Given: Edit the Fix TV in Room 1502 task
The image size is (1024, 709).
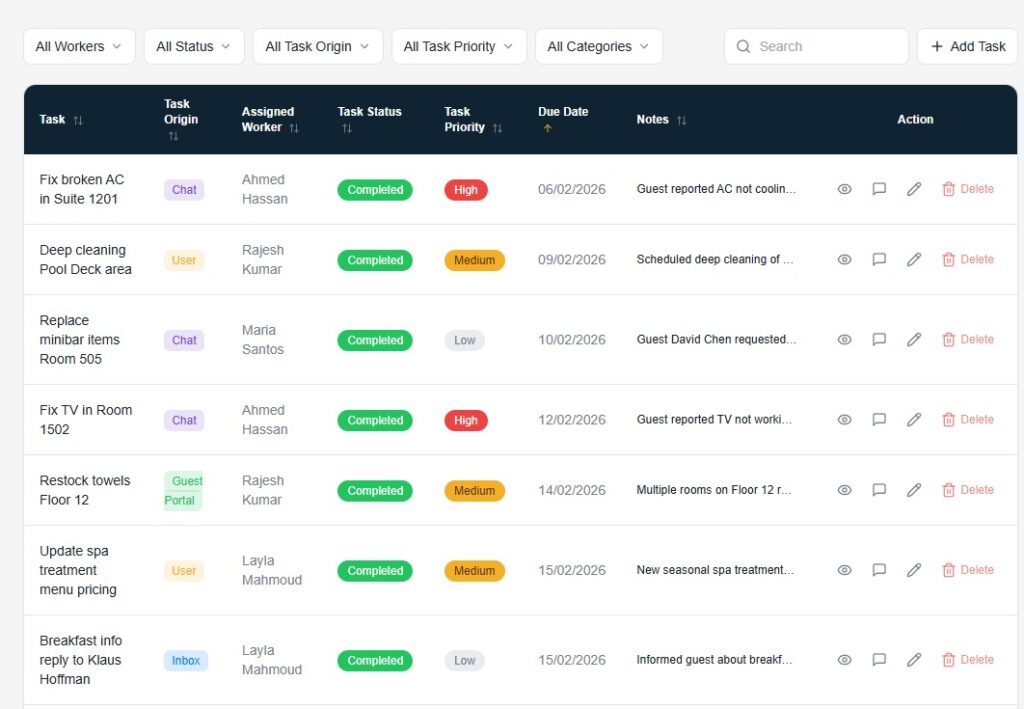Looking at the screenshot, I should coord(913,420).
